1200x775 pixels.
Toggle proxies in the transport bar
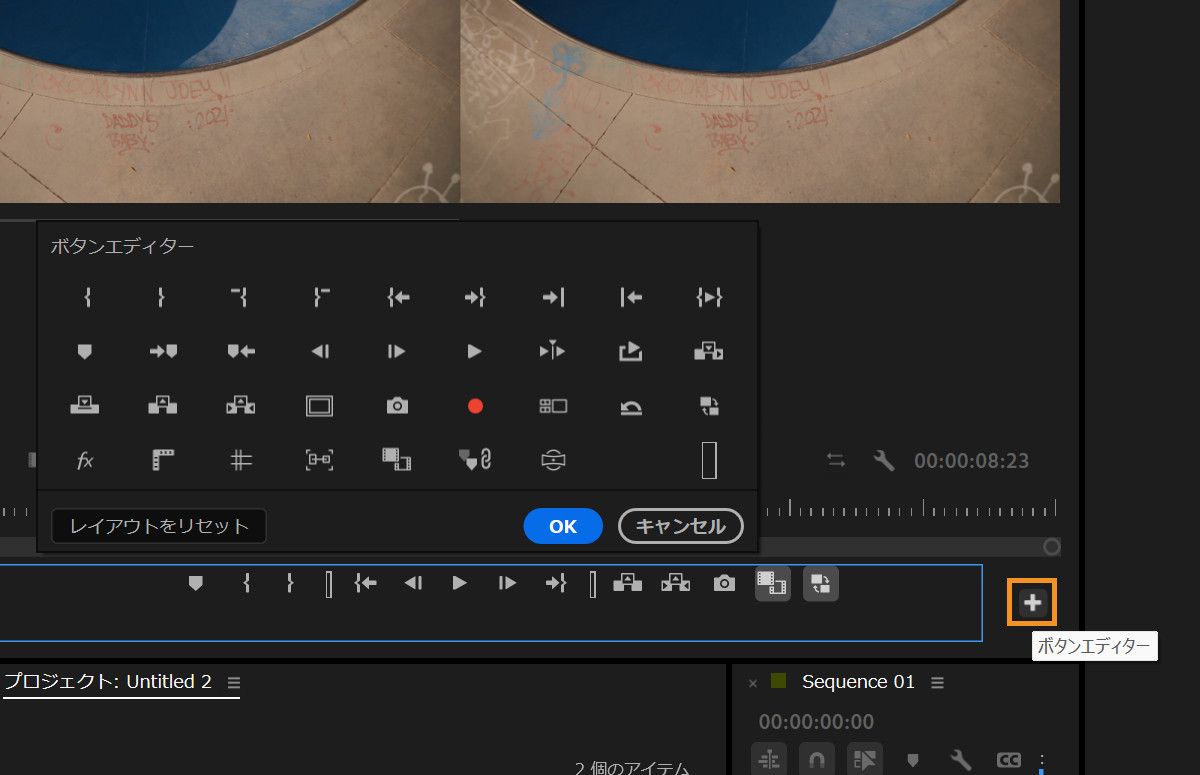coord(821,584)
